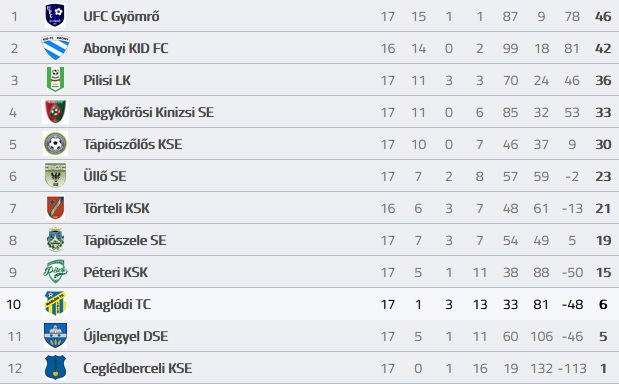Click rank number 10 in highlighted row
This screenshot has width=619, height=384.
(x=13, y=304)
